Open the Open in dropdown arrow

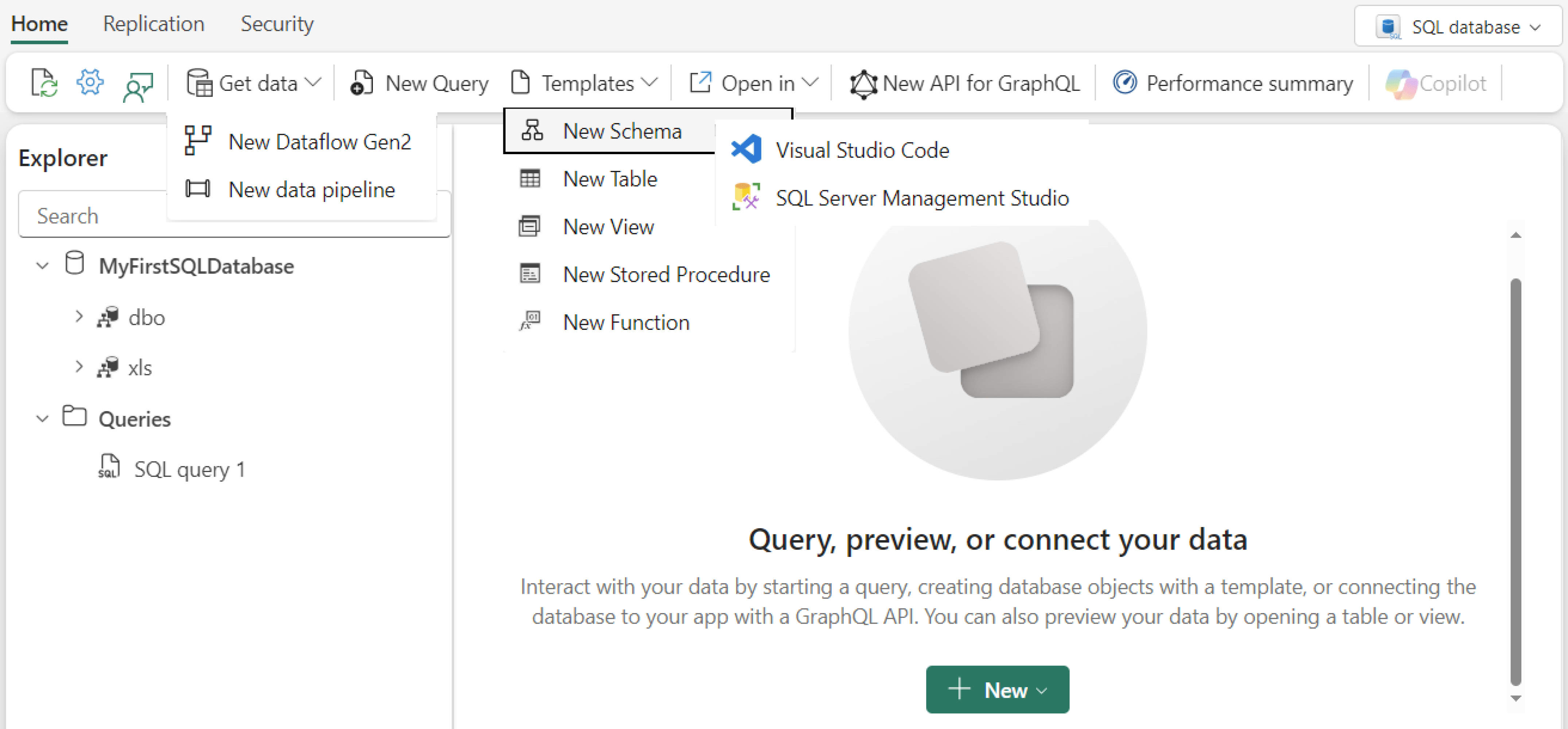[x=810, y=82]
